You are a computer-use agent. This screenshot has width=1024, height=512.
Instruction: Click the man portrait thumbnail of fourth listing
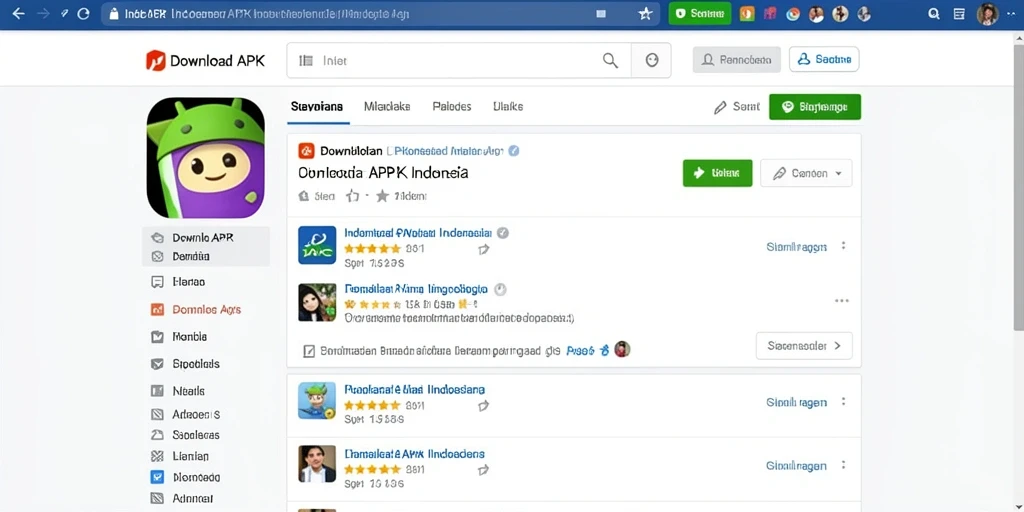pos(317,464)
